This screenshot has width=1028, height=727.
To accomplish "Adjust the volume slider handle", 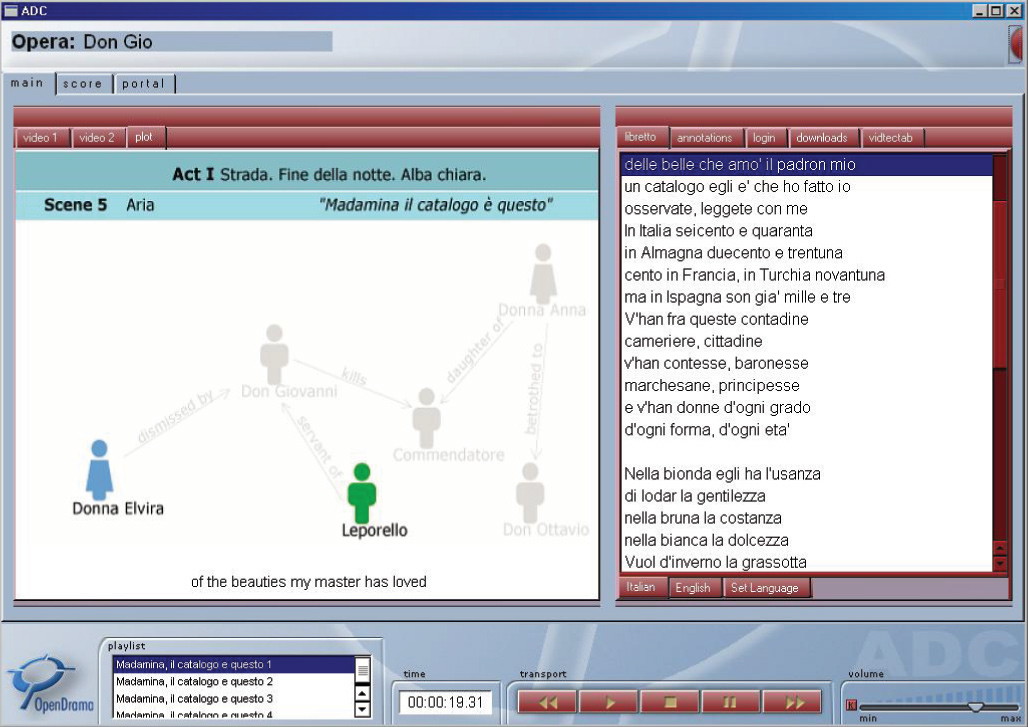I will pyautogui.click(x=975, y=706).
